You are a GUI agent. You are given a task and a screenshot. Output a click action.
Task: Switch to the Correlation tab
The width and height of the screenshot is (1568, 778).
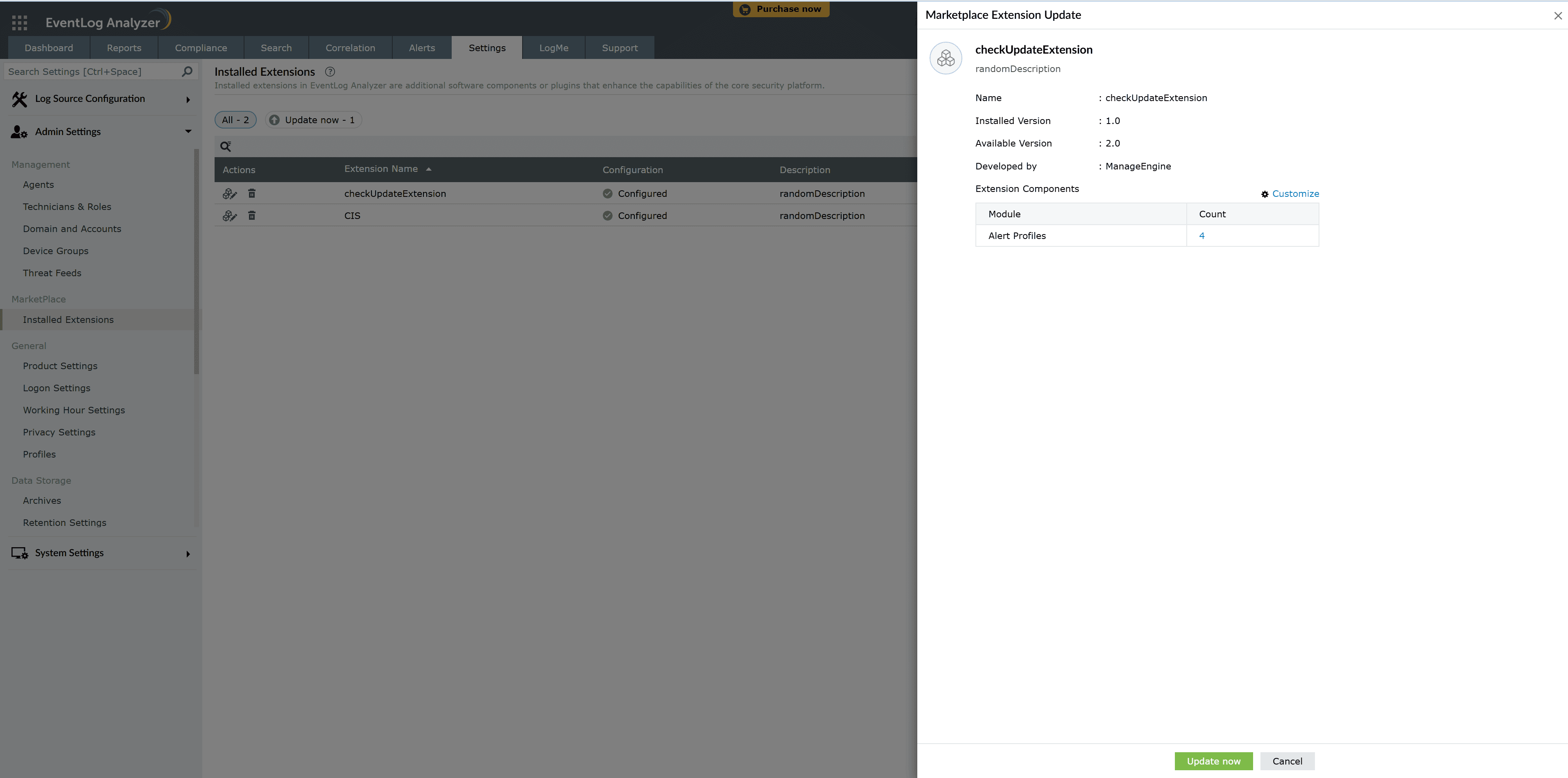[350, 48]
